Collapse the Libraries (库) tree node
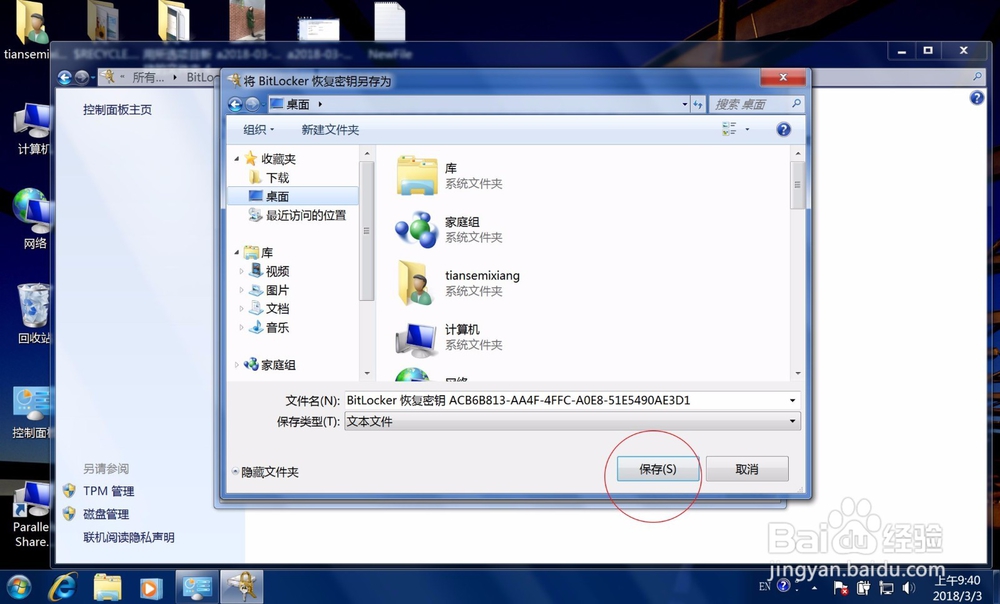1000x604 pixels. [237, 252]
